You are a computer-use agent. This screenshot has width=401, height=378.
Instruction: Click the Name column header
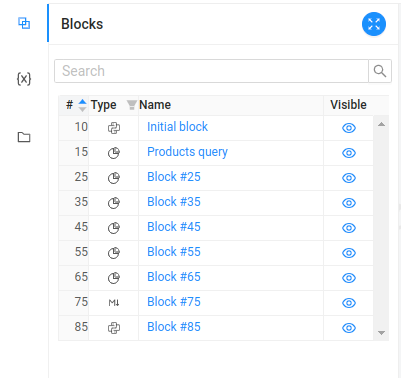[x=155, y=105]
